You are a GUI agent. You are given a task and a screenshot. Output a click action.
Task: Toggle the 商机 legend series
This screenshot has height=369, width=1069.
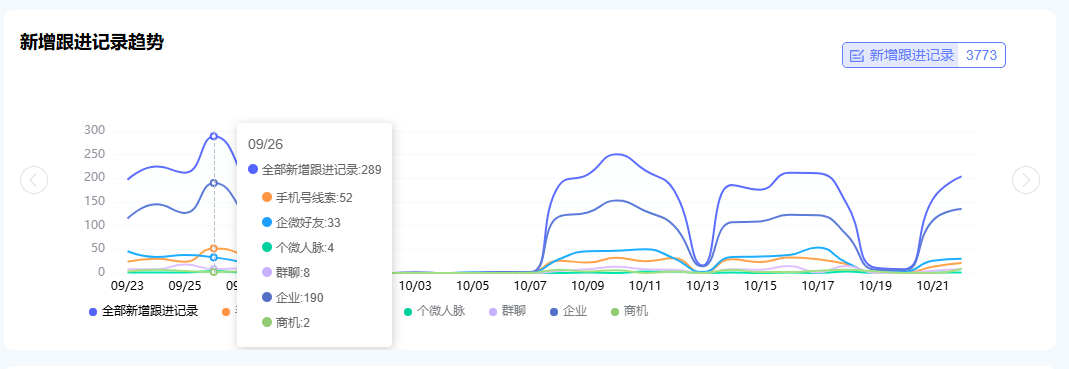click(x=630, y=312)
